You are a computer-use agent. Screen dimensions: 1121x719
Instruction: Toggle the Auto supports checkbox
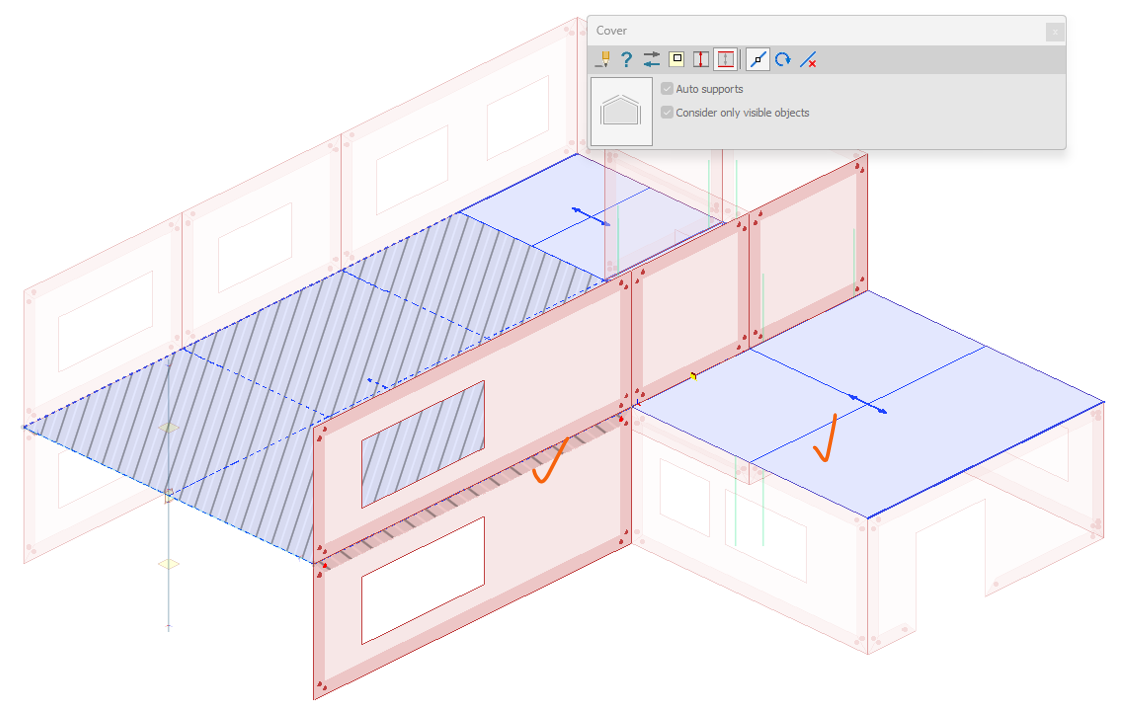point(667,89)
